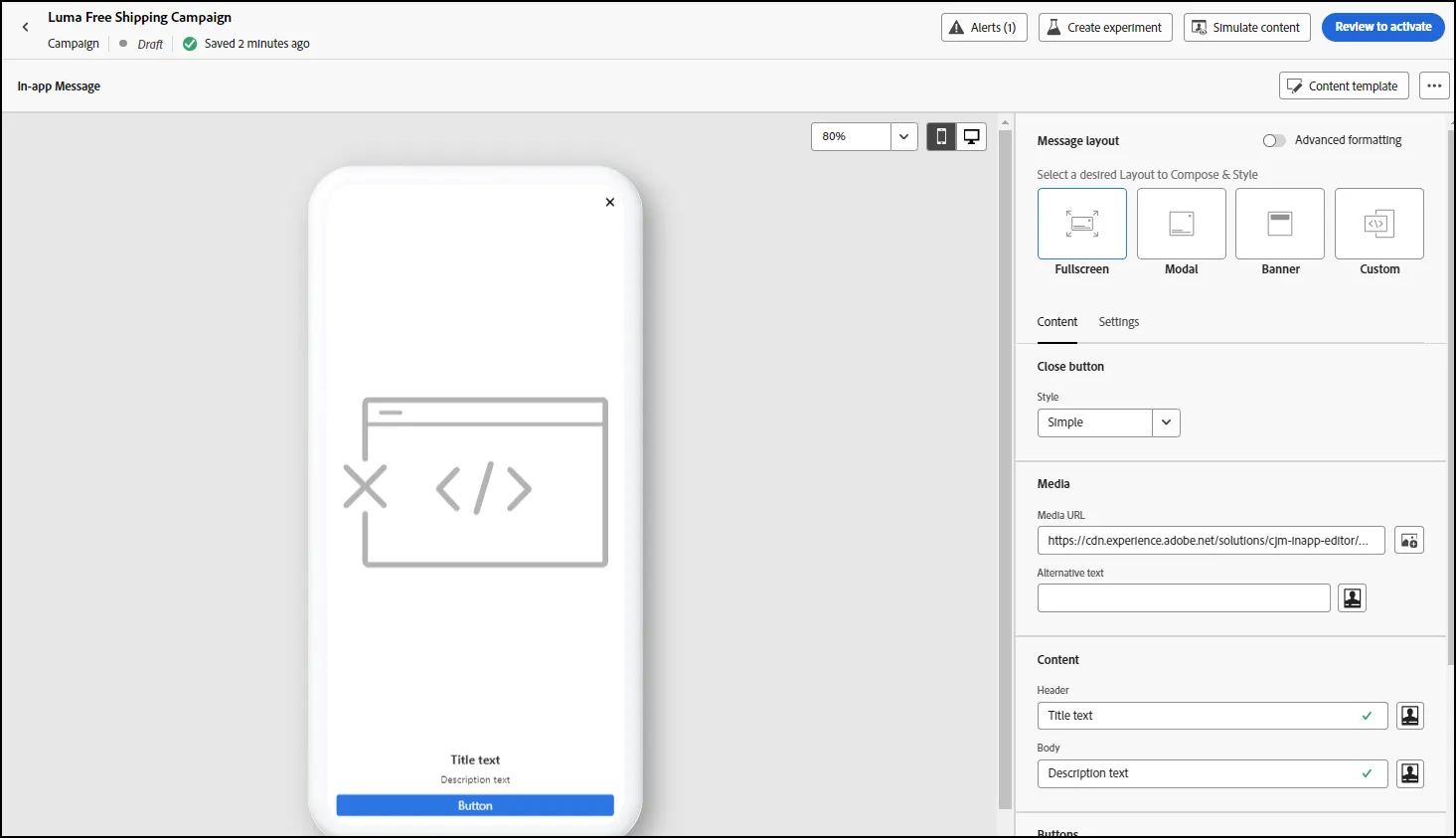Click the campaign title 'Luma Free Shipping Campaign'

click(x=139, y=17)
